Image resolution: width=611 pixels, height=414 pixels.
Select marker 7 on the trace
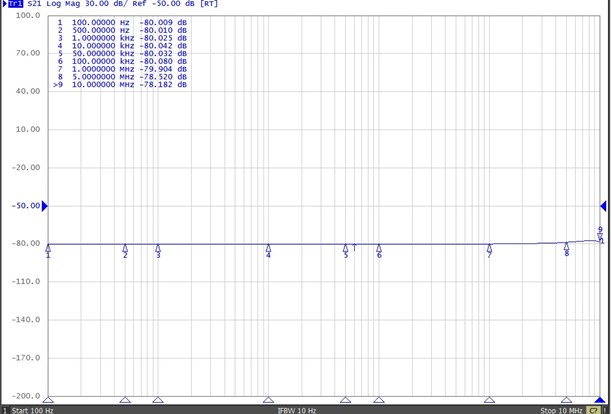coord(489,248)
